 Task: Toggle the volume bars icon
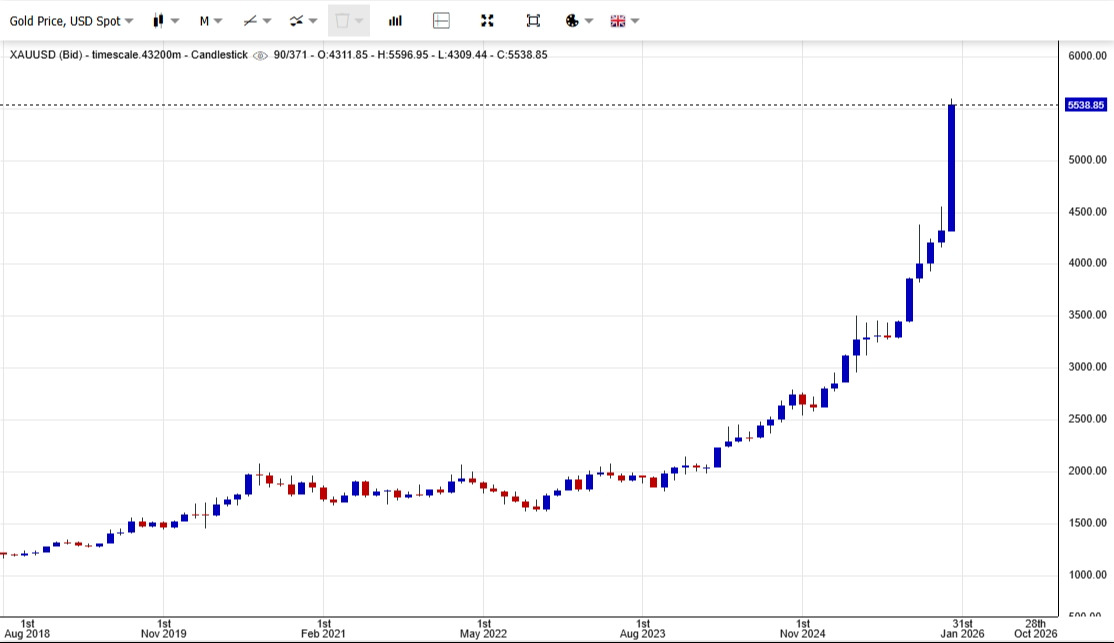[395, 20]
